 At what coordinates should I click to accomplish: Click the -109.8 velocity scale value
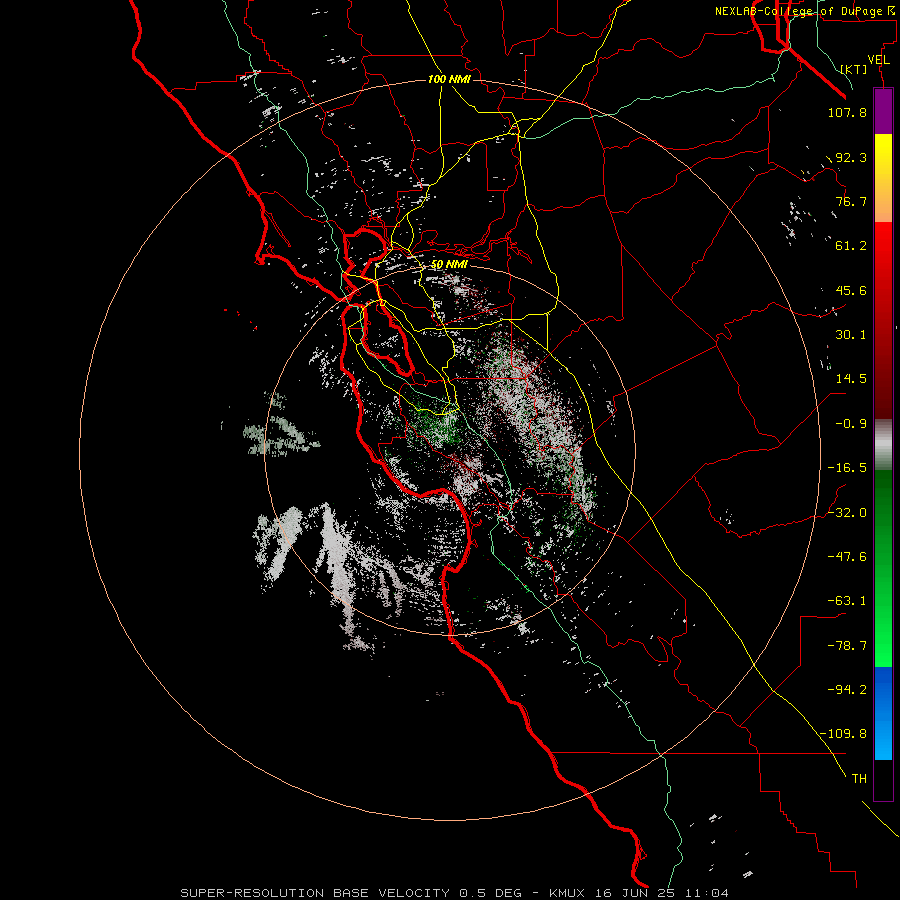tap(844, 734)
